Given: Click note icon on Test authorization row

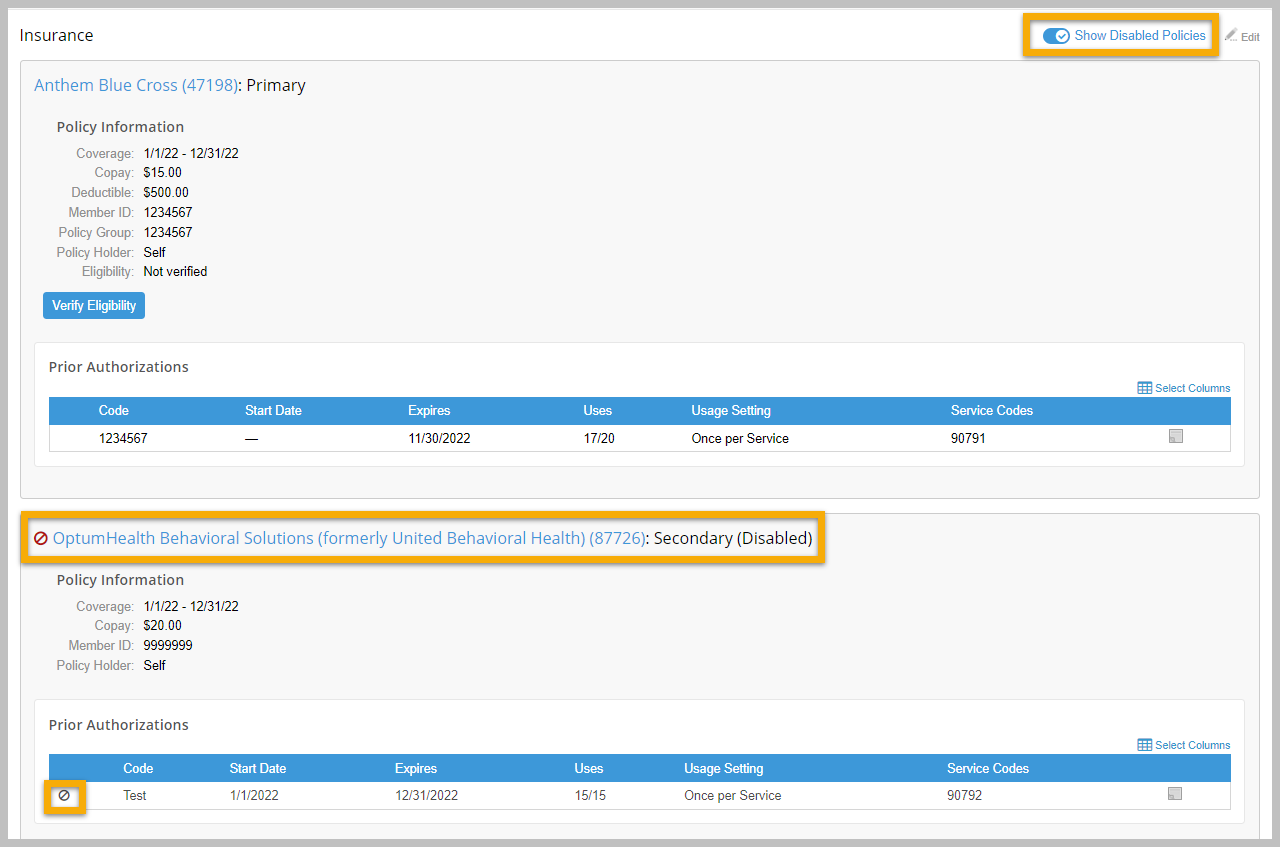Looking at the screenshot, I should click(x=1176, y=794).
